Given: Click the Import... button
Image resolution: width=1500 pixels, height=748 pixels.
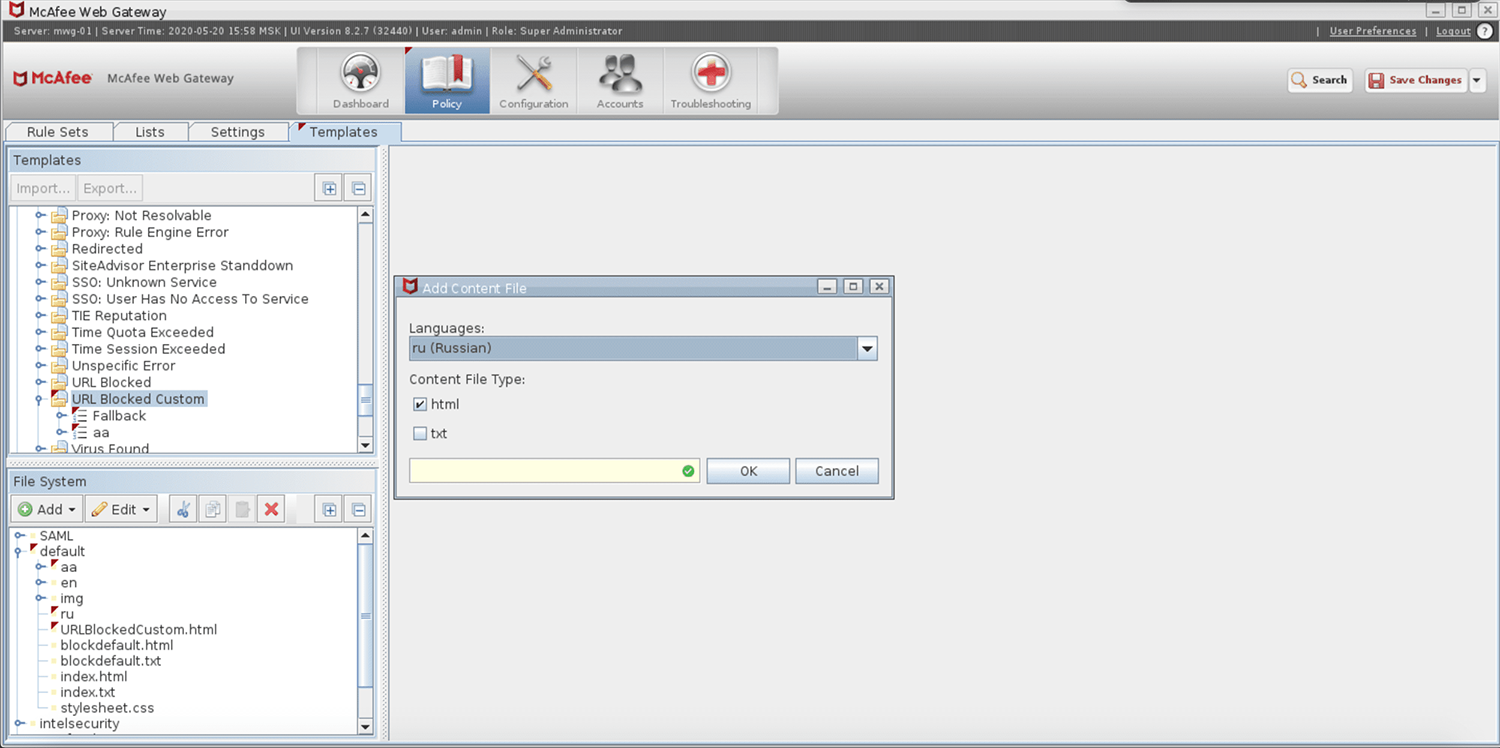Looking at the screenshot, I should pyautogui.click(x=44, y=188).
